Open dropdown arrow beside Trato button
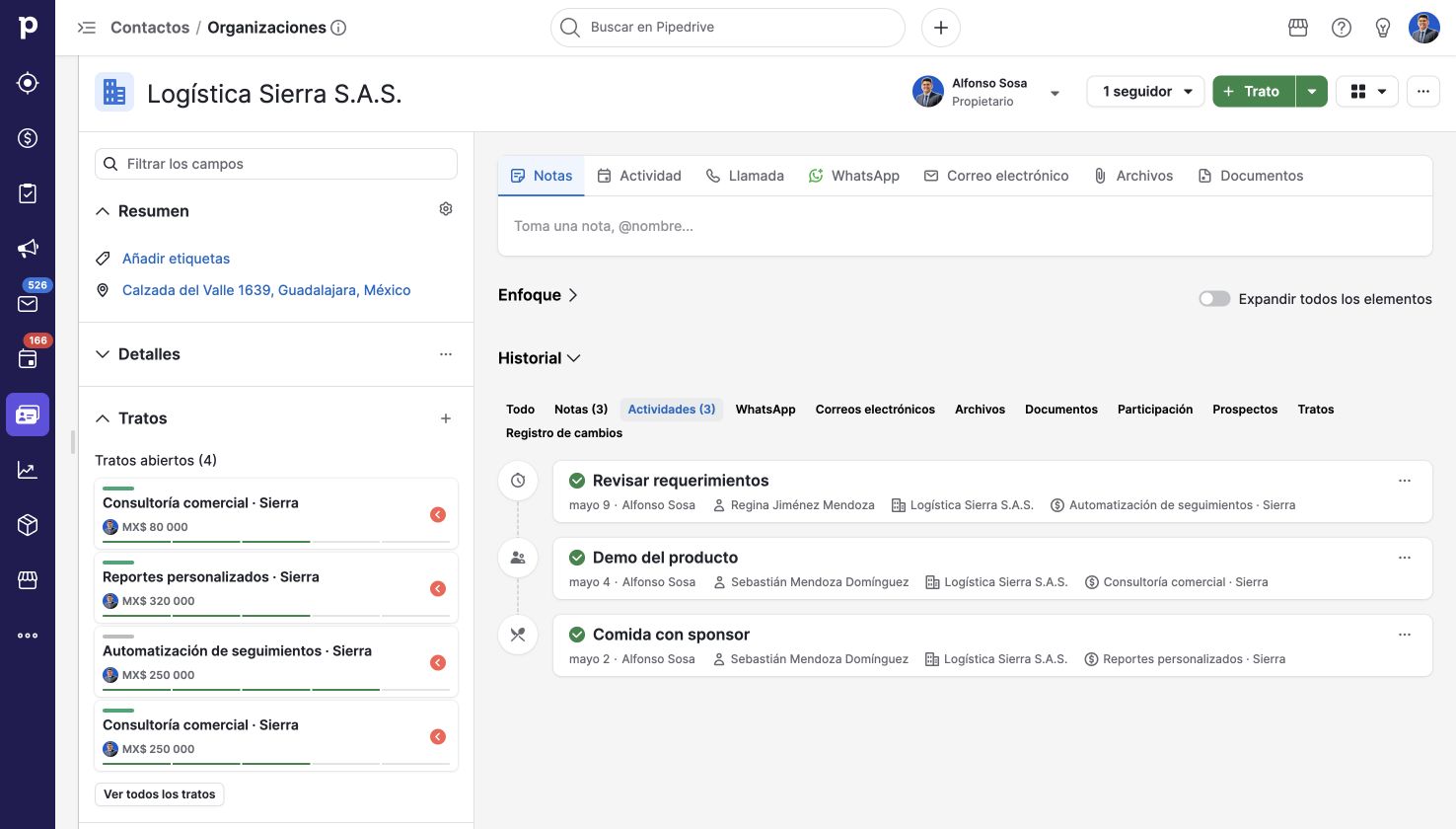1456x829 pixels. click(x=1311, y=92)
